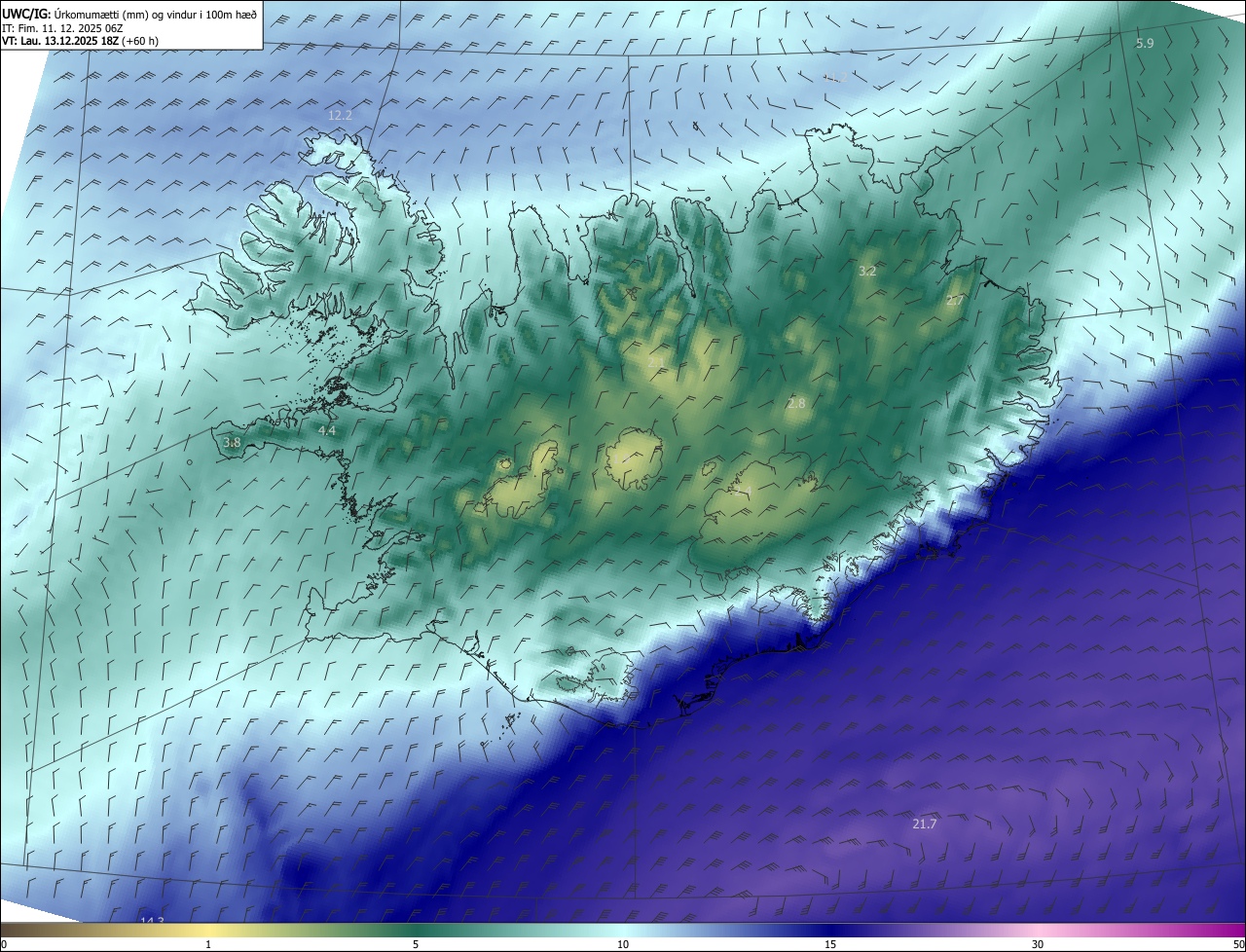Click the "15" tick label on the color scale
The height and width of the screenshot is (952, 1246).
click(830, 944)
